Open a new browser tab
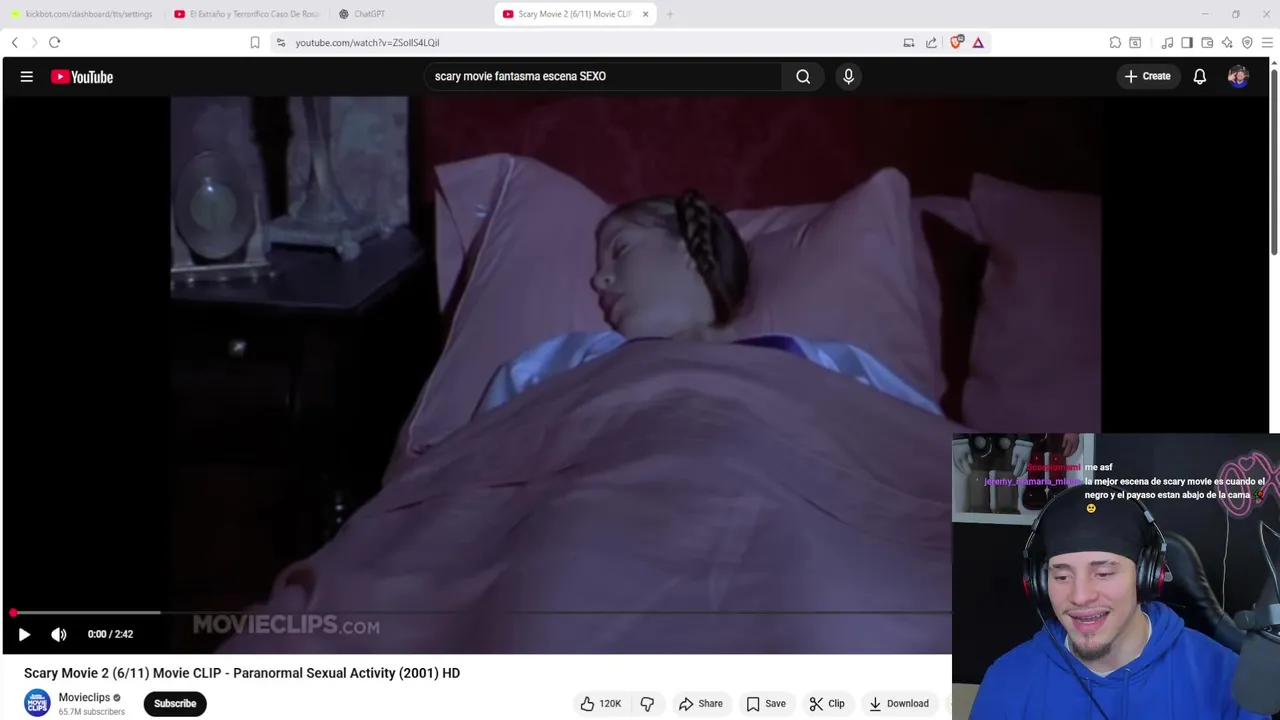The image size is (1280, 720). click(670, 14)
